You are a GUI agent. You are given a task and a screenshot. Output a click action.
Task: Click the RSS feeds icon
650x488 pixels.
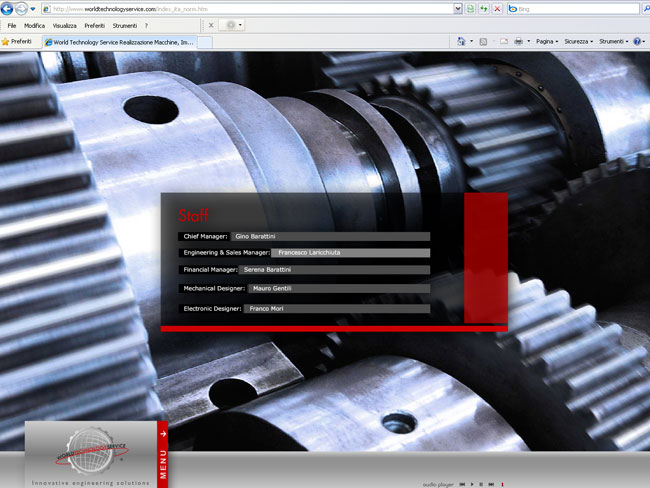483,41
